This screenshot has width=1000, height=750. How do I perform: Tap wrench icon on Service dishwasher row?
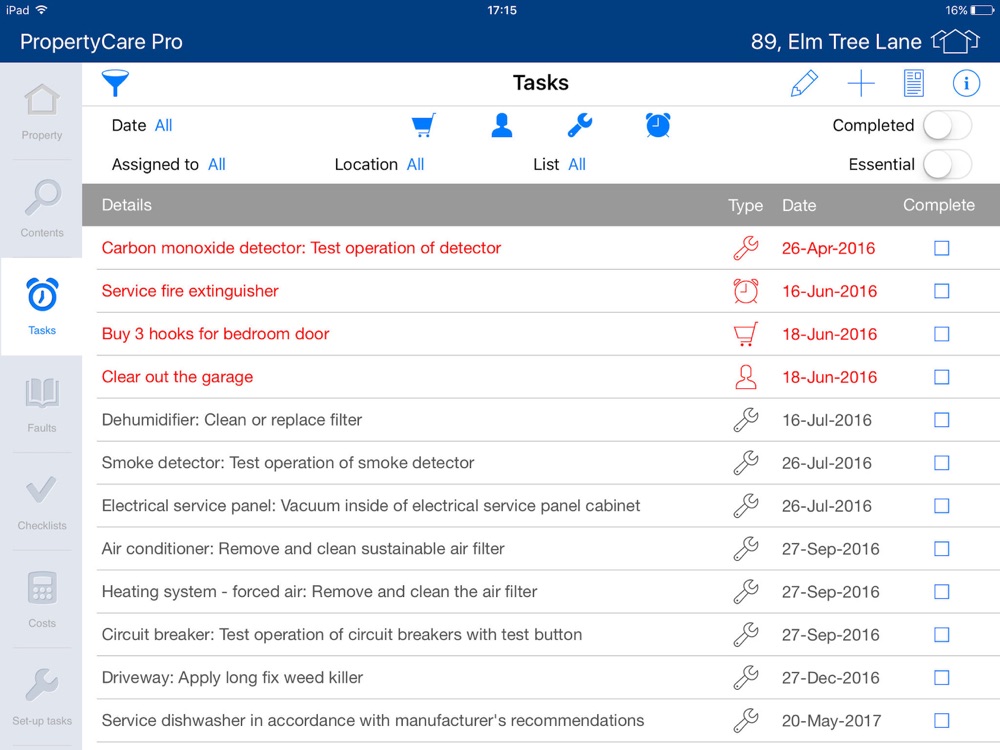point(746,720)
